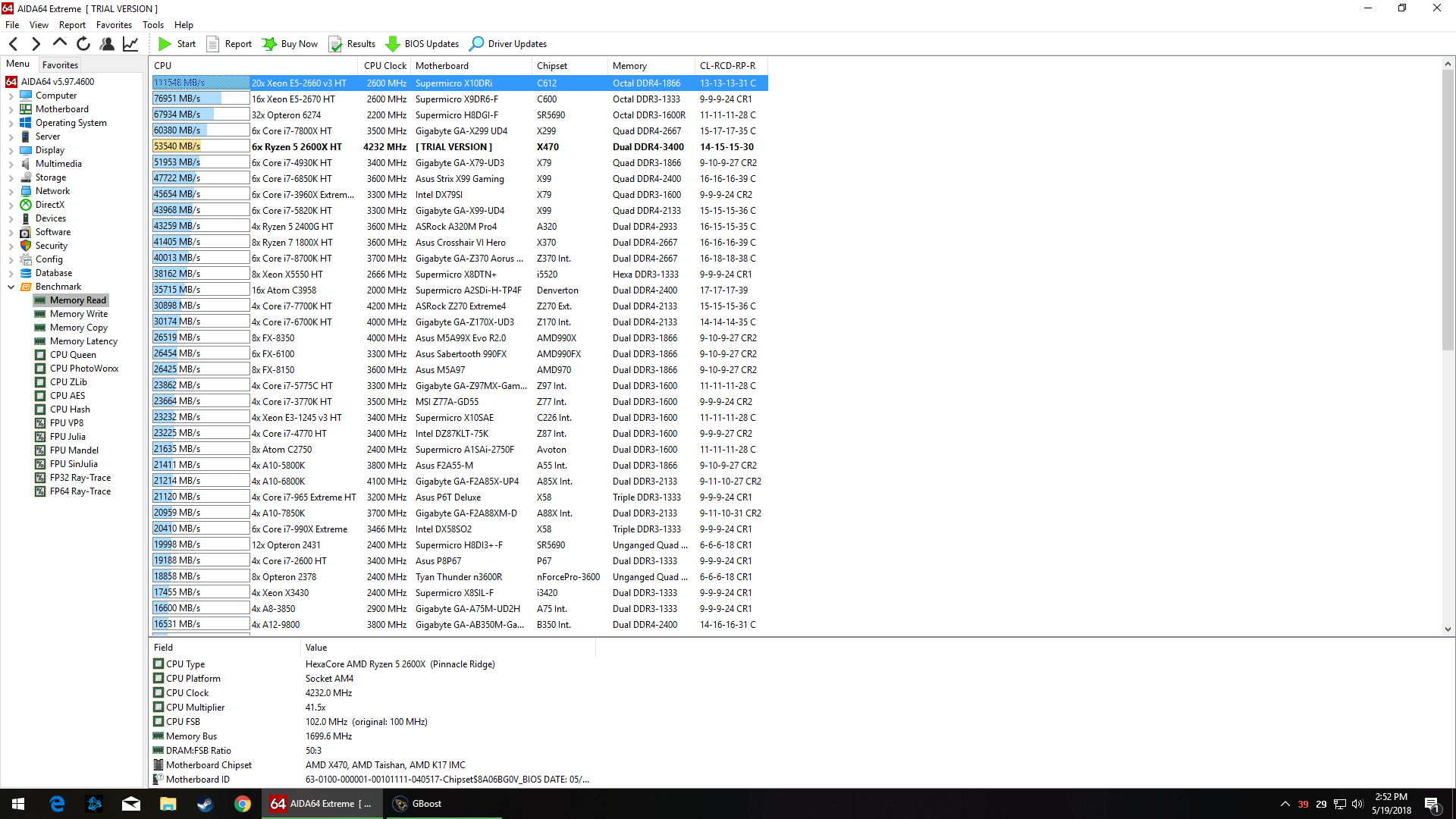The width and height of the screenshot is (1456, 819).
Task: Select Memory Copy benchmark
Action: (x=79, y=328)
